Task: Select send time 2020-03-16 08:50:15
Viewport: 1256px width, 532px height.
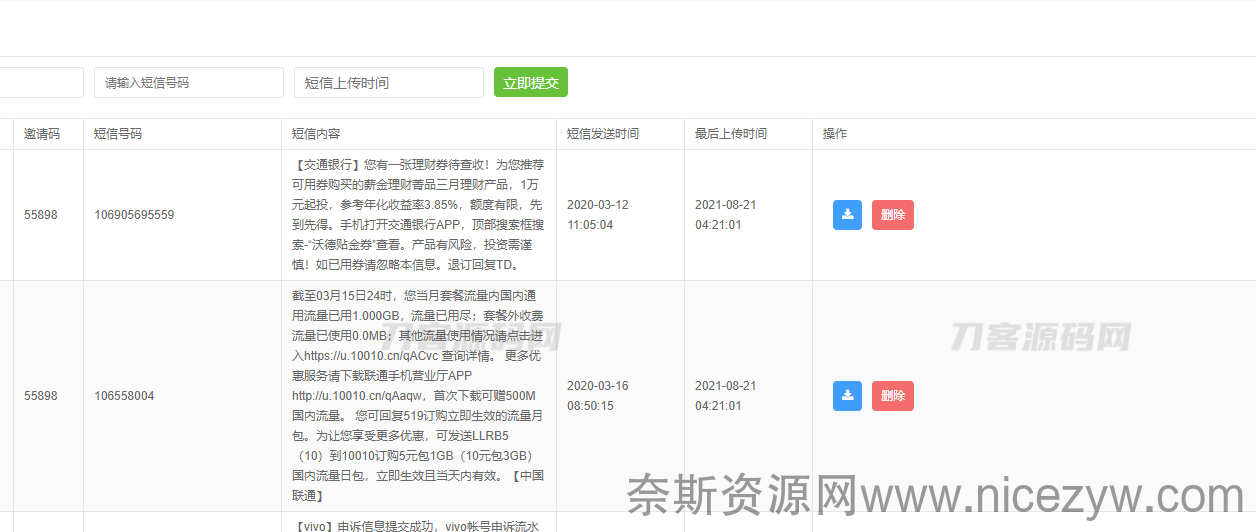Action: click(x=597, y=396)
